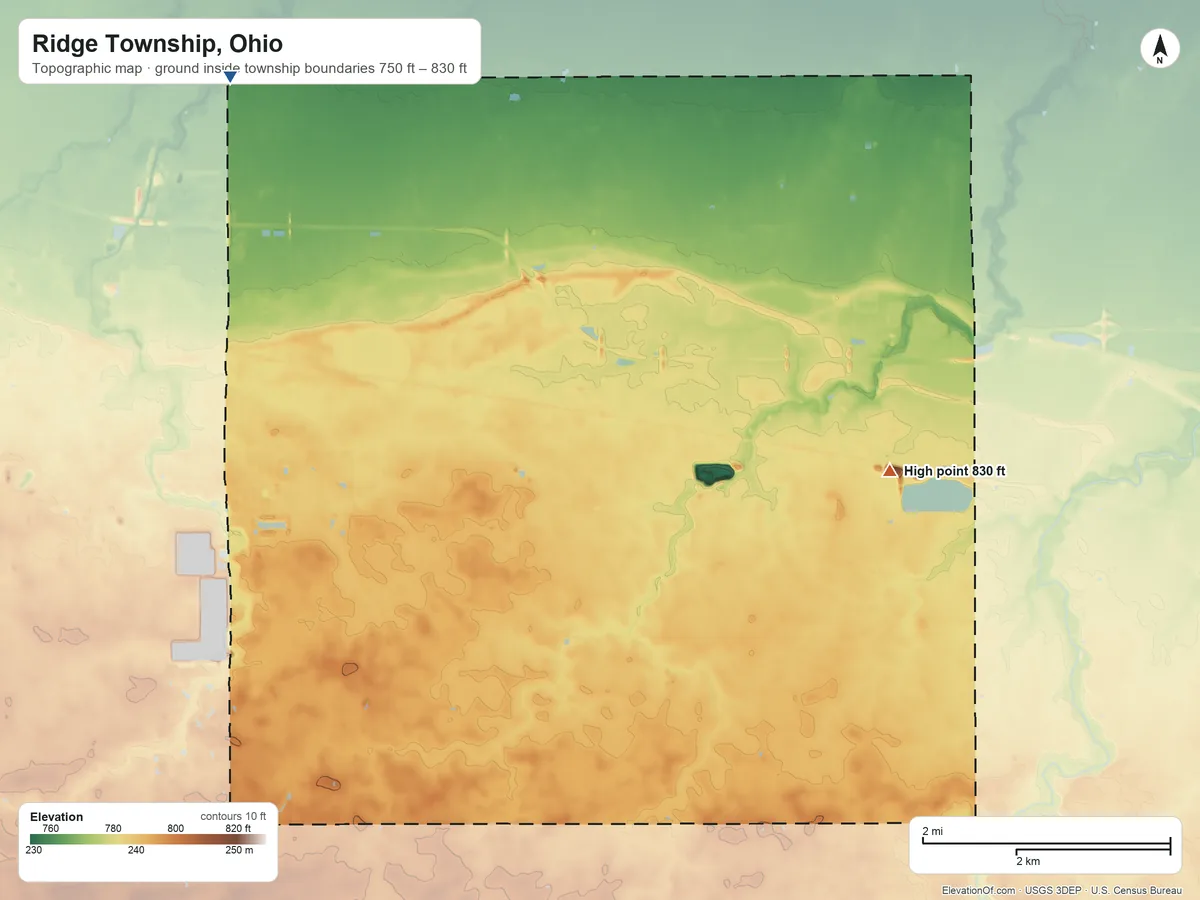Click the blue reservoir beside the high point

[936, 495]
